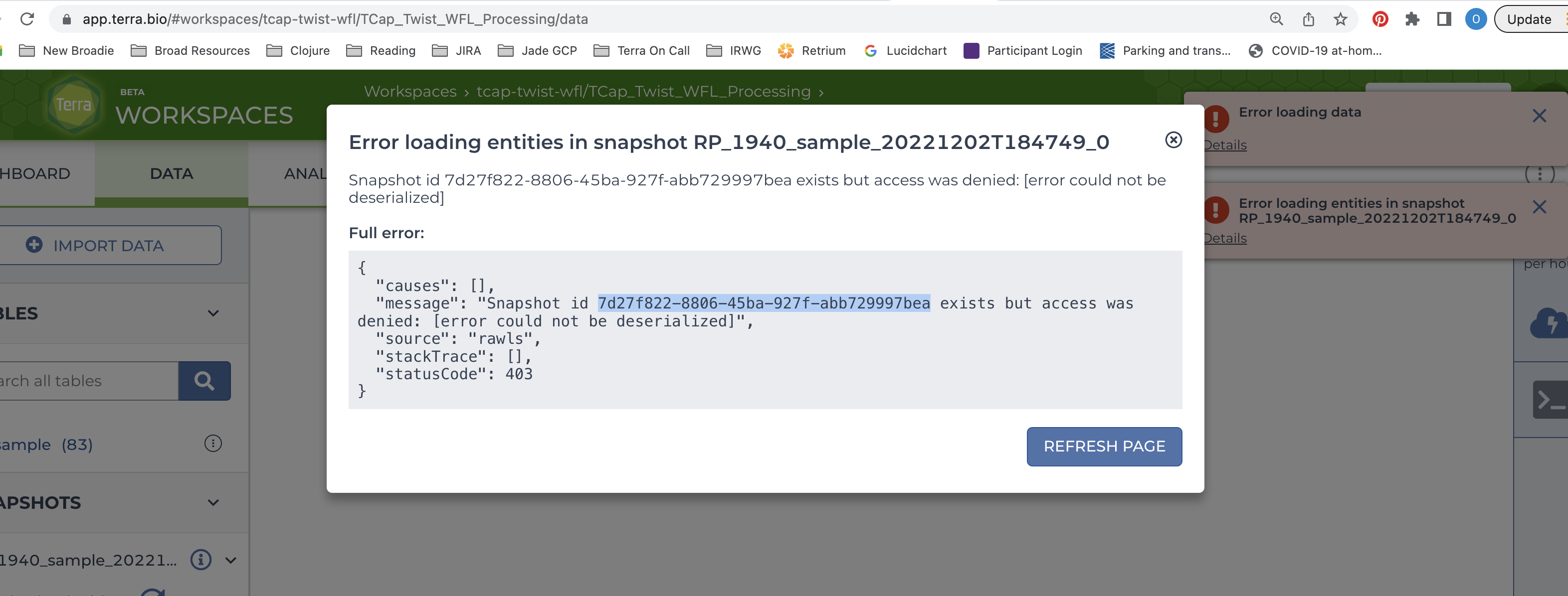Open snapshot info circle icon

pyautogui.click(x=201, y=560)
